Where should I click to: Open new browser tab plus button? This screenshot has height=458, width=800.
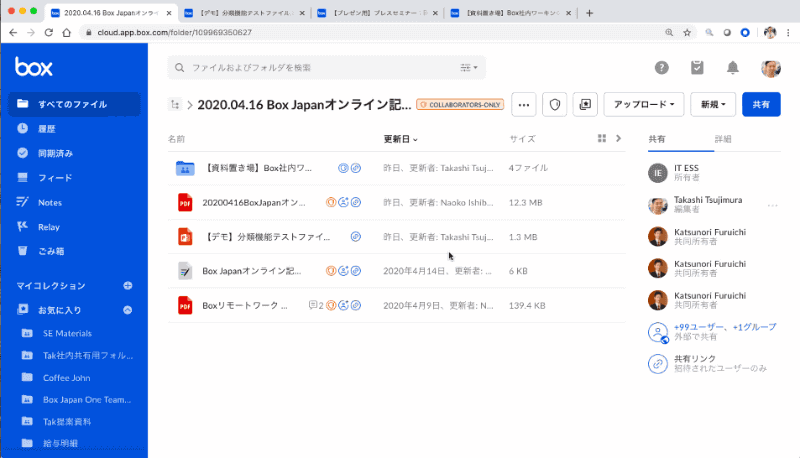click(589, 13)
